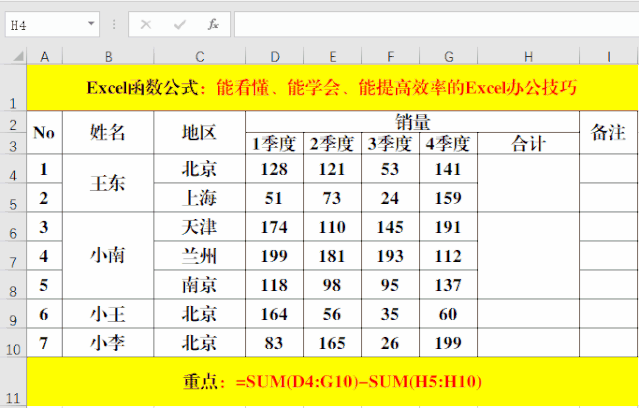Select row 7 header
639x408 pixels.
13,256
